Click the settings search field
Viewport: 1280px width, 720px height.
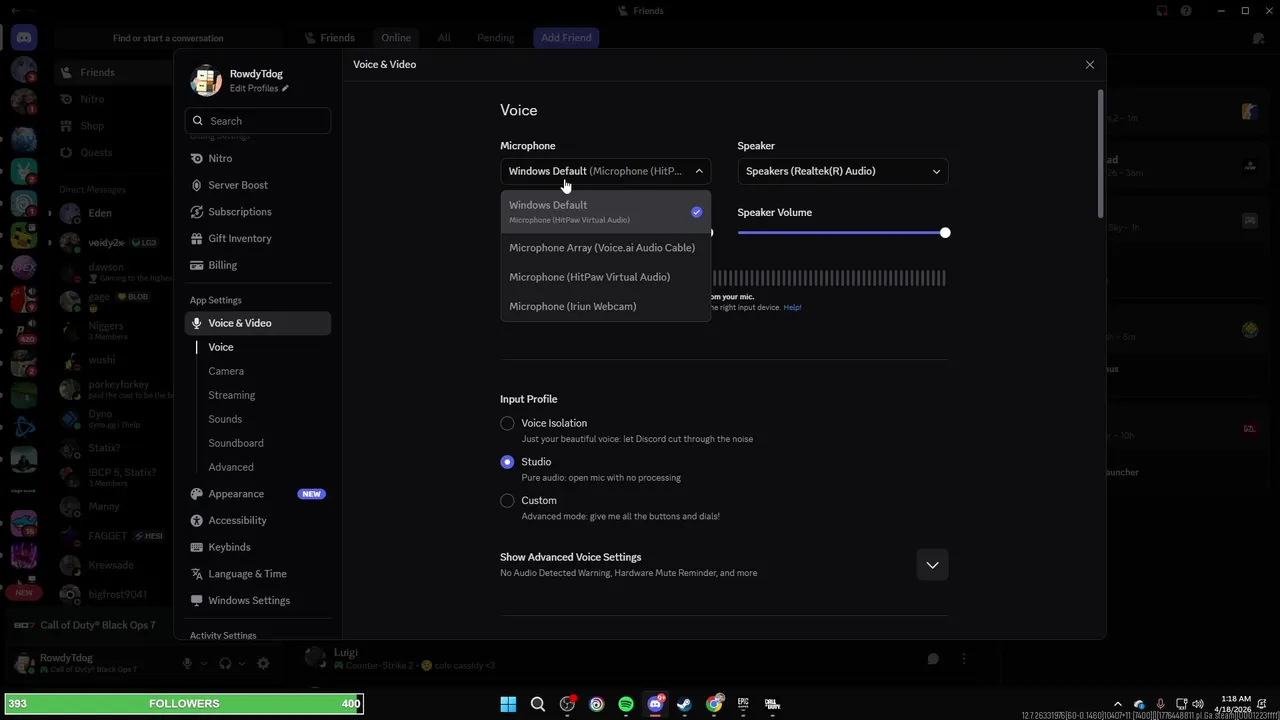click(258, 121)
